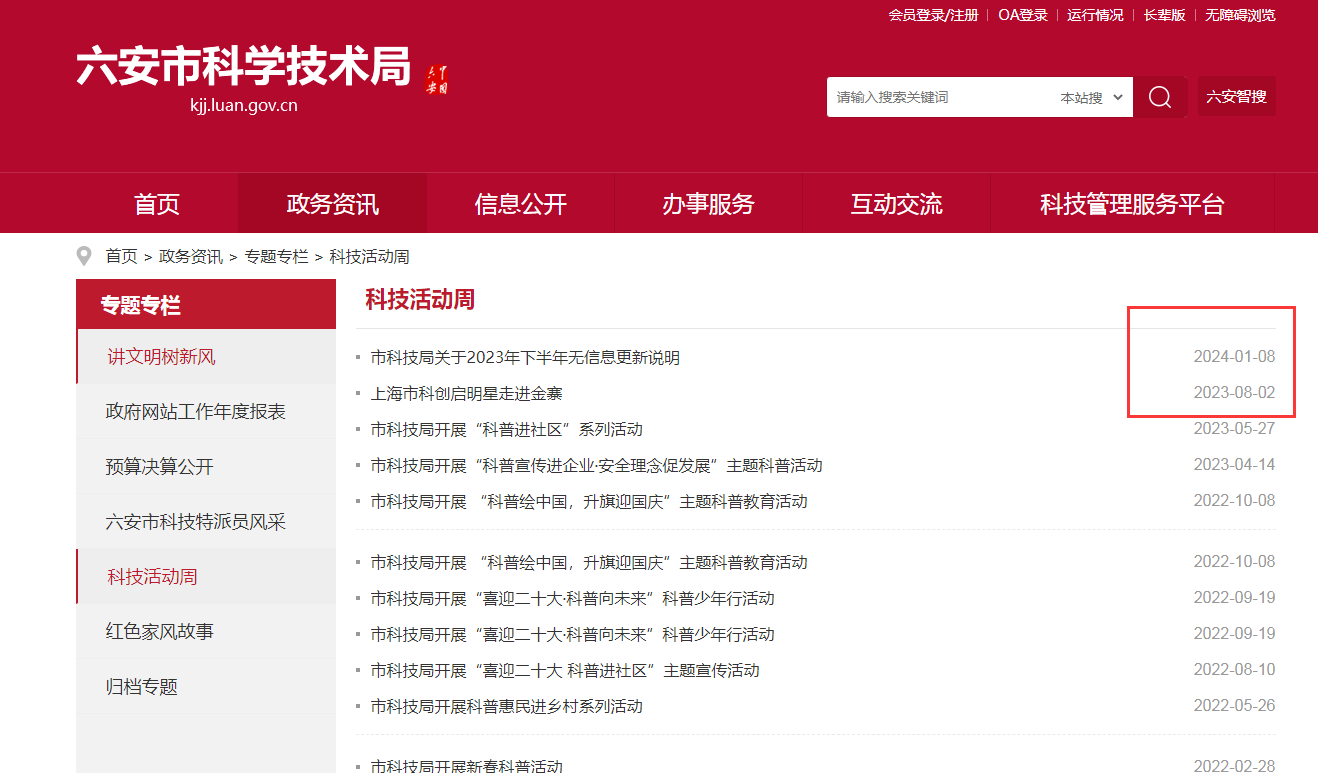Open 办事服务 navigation item
The image size is (1318, 773).
click(708, 204)
